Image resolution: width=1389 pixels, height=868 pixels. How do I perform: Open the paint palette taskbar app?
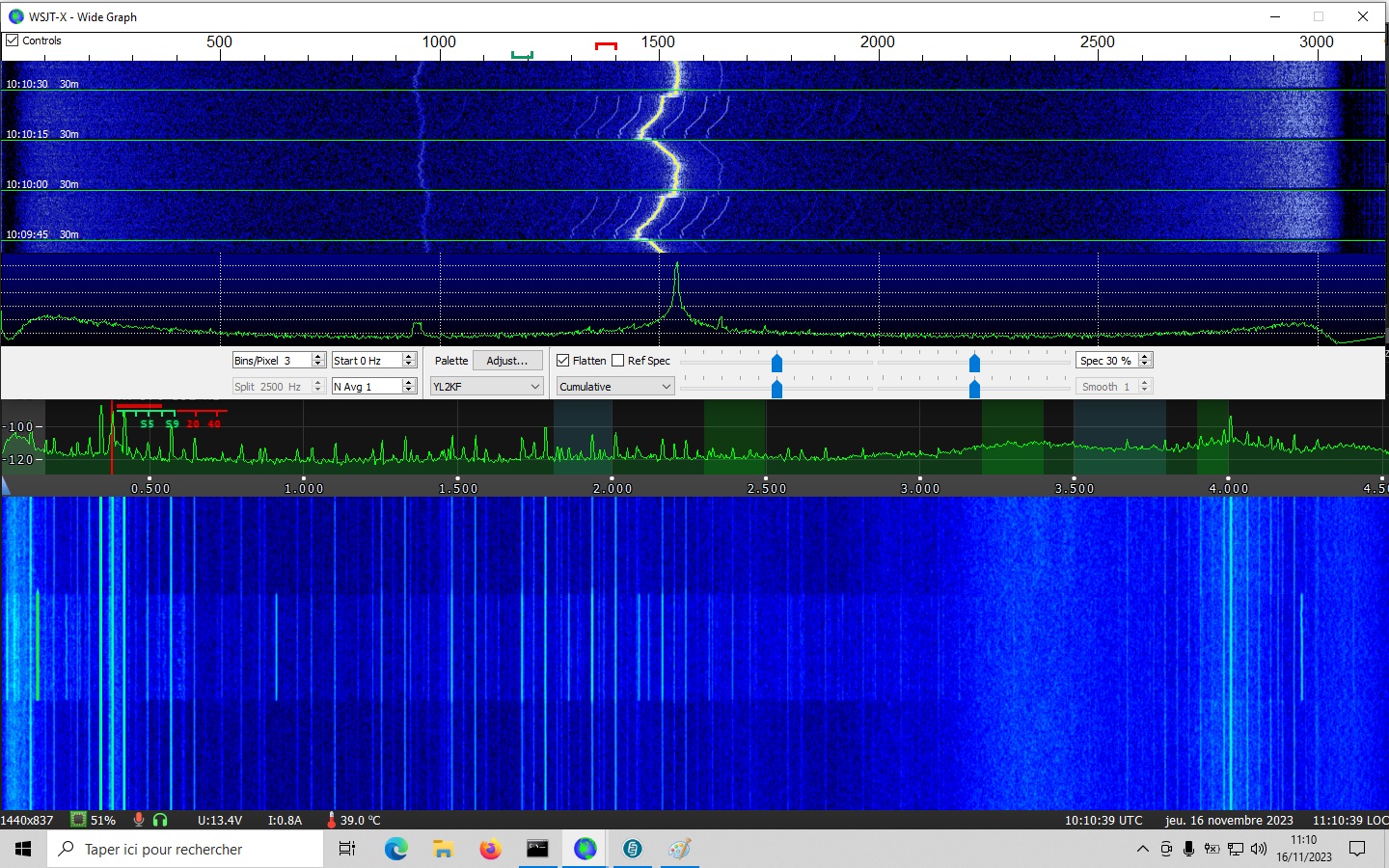tap(679, 849)
